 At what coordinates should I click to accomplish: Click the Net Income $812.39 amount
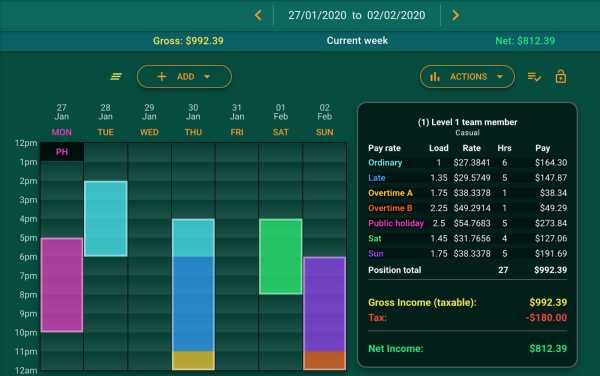[548, 348]
